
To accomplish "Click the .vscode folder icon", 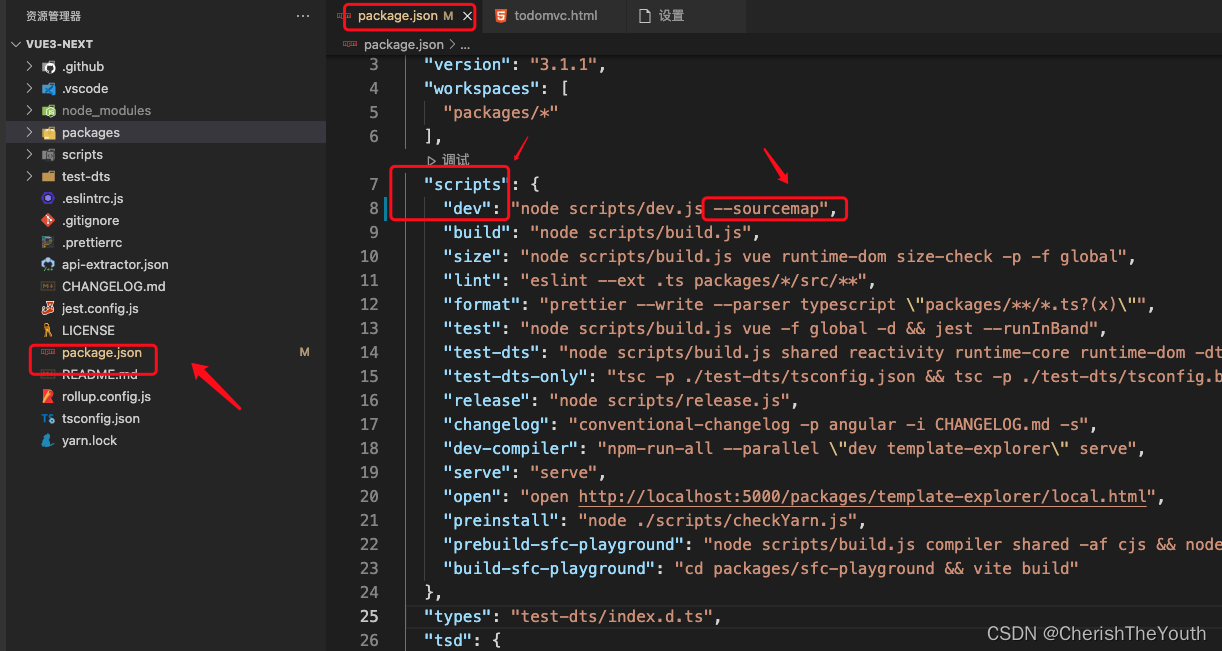I will tap(49, 88).
